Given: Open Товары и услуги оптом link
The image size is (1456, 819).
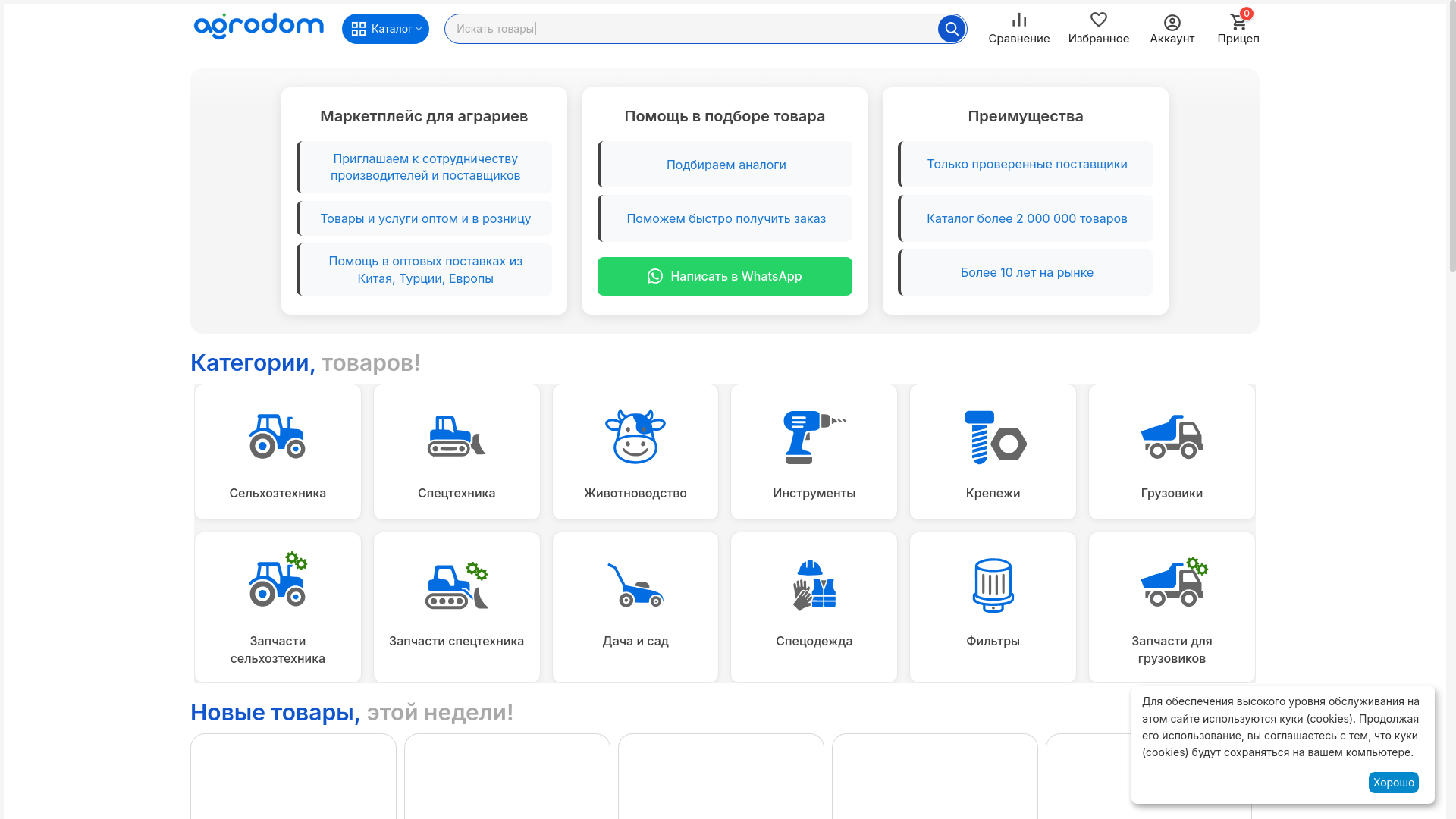Looking at the screenshot, I should [425, 218].
